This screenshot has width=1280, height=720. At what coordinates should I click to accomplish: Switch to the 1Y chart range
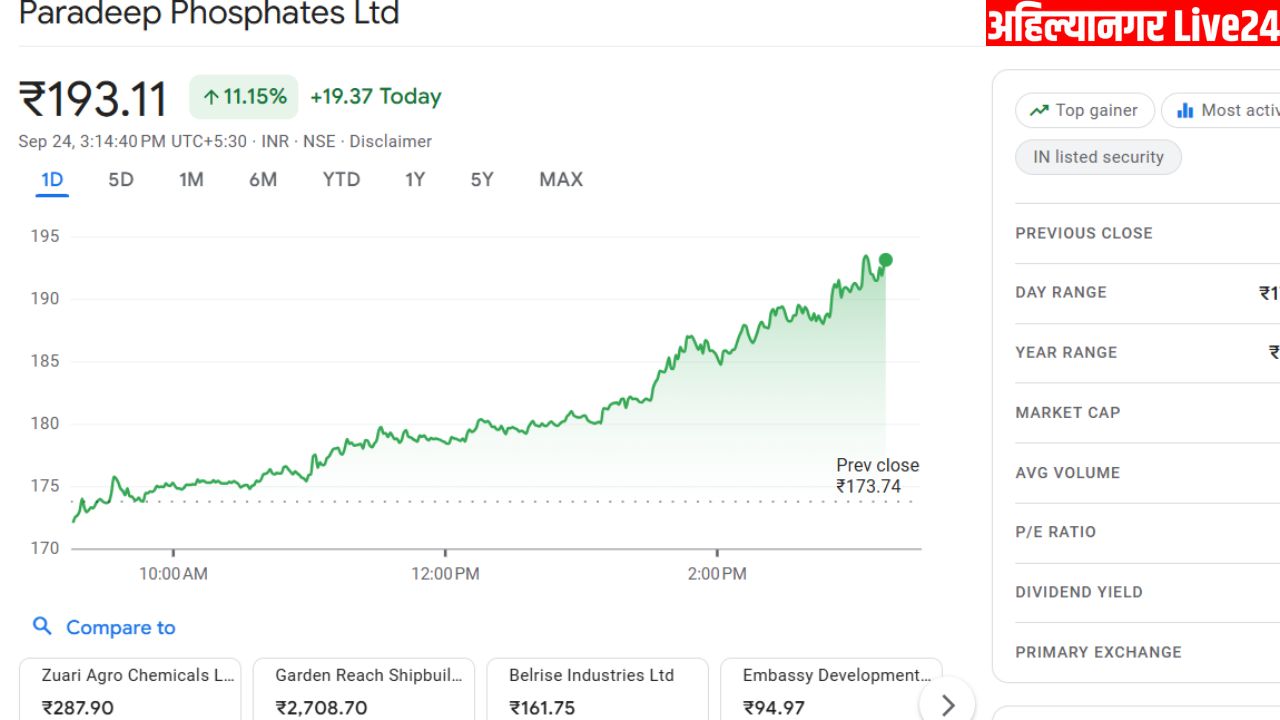[x=415, y=180]
